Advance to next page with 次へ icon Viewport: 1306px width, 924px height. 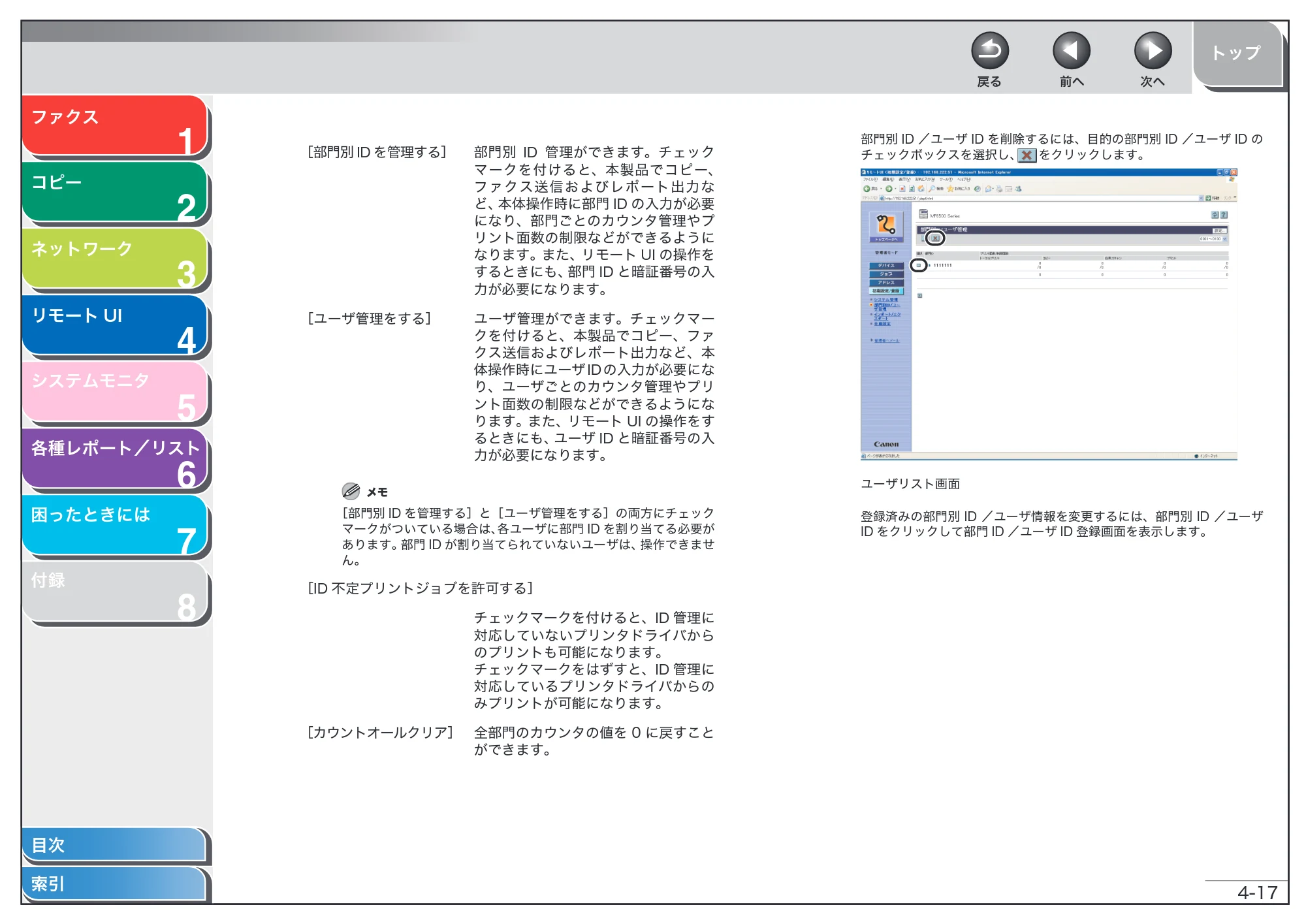[1153, 50]
